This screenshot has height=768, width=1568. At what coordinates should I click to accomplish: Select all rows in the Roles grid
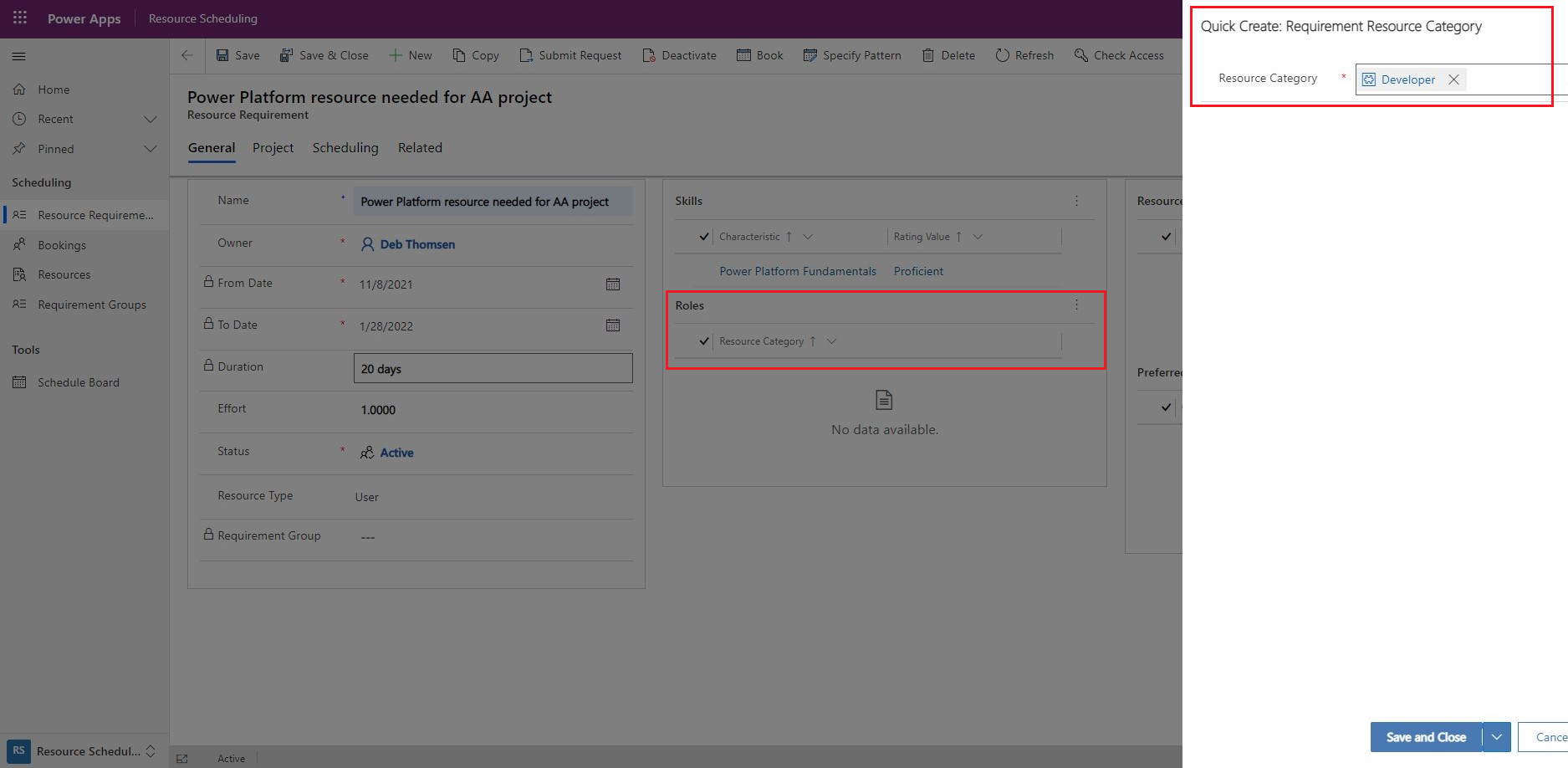pyautogui.click(x=704, y=341)
